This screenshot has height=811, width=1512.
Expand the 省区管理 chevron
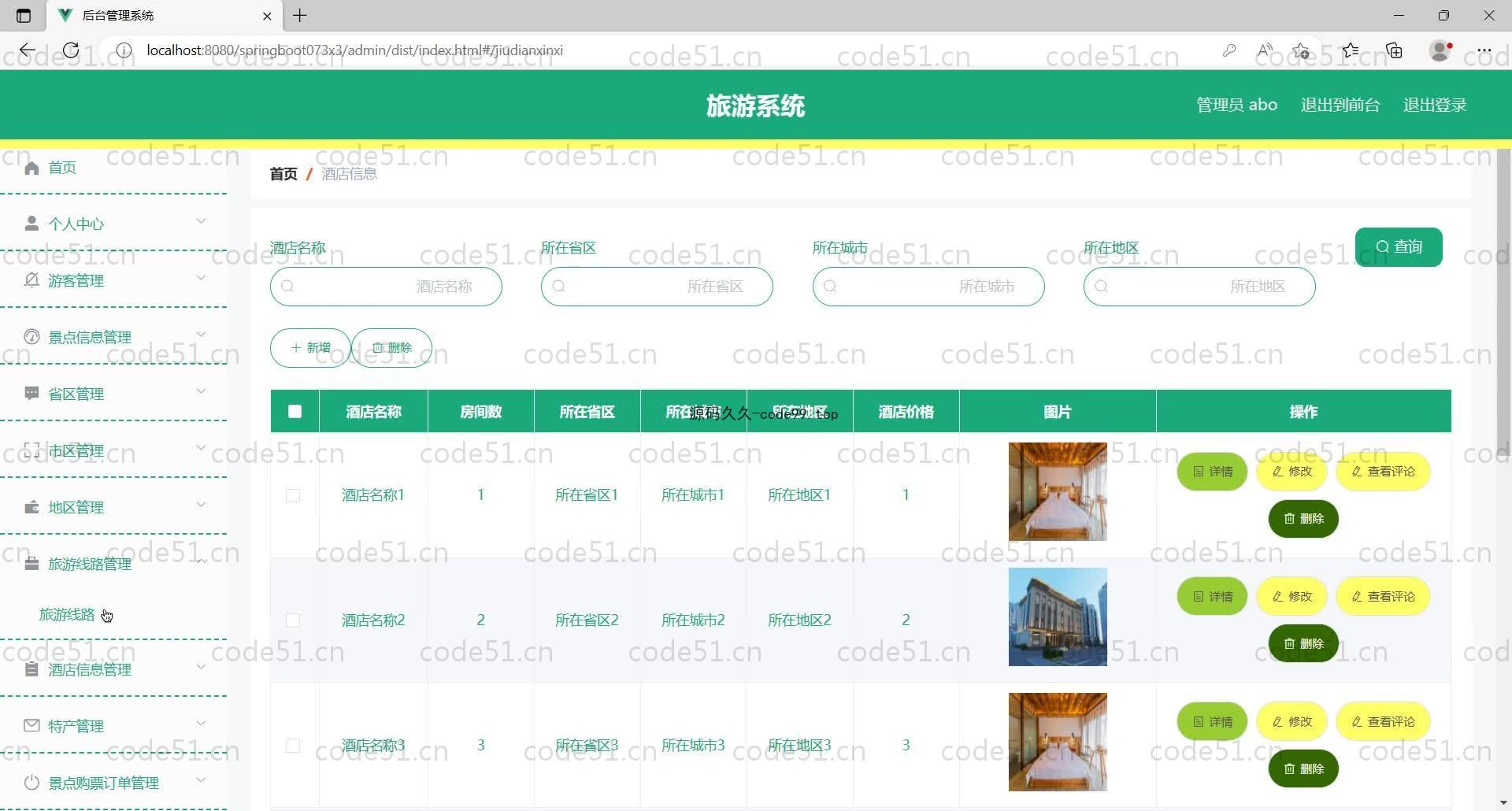[x=201, y=391]
